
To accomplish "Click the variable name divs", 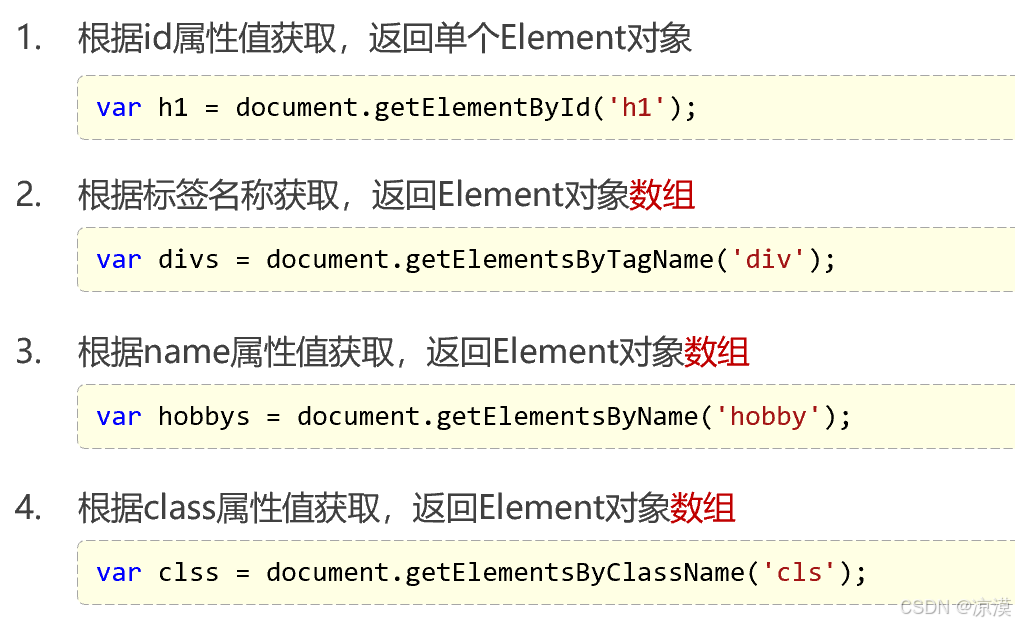I will (188, 259).
